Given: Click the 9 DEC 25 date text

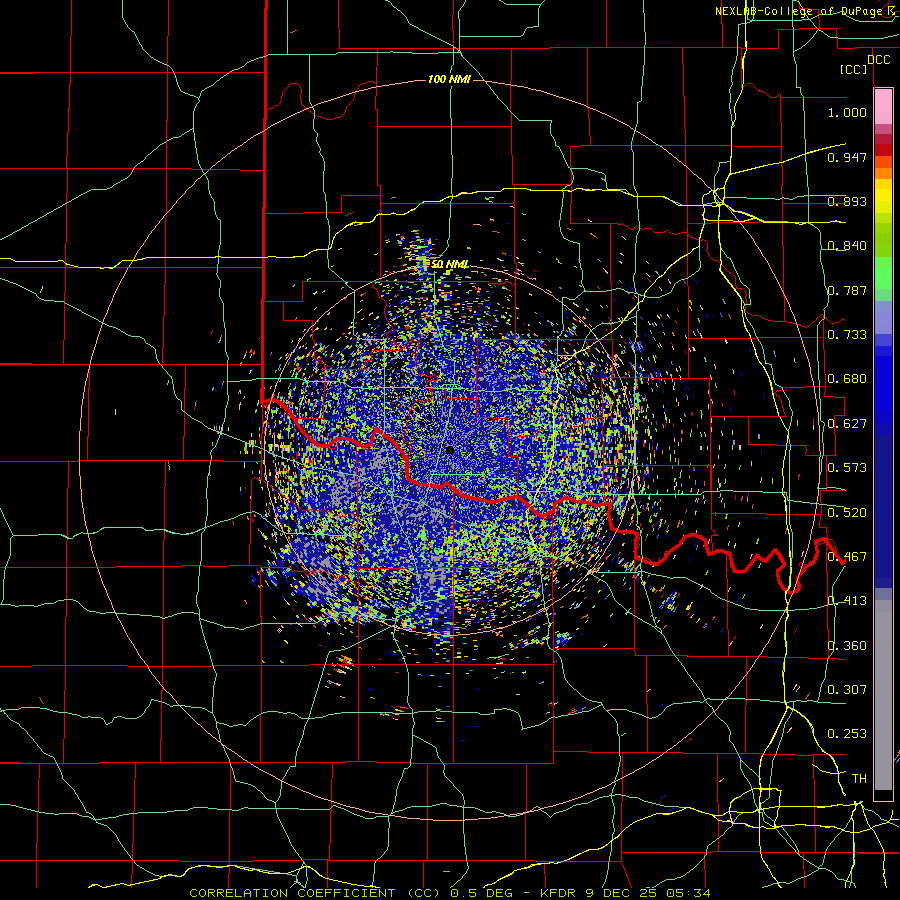Looking at the screenshot, I should pyautogui.click(x=623, y=893).
